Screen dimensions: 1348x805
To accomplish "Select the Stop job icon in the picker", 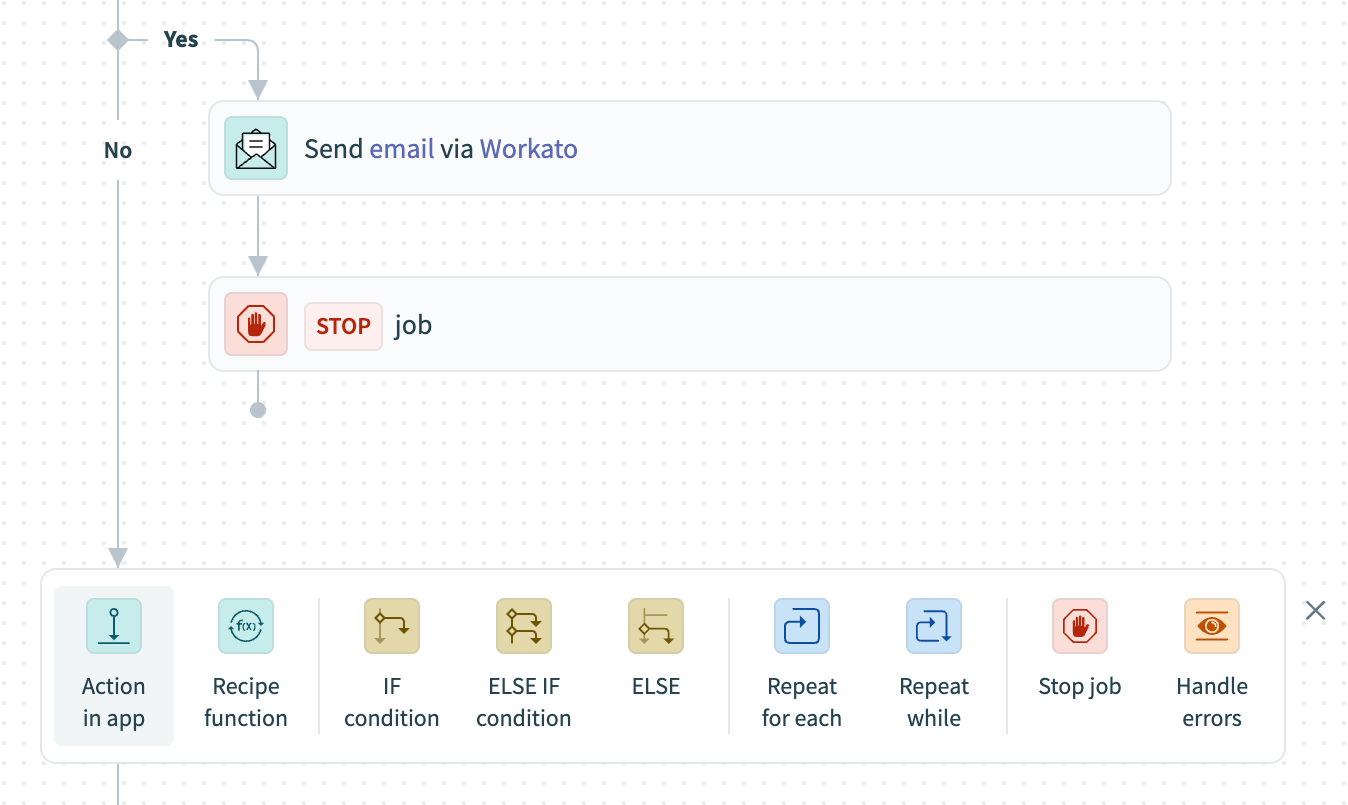I will [1079, 626].
